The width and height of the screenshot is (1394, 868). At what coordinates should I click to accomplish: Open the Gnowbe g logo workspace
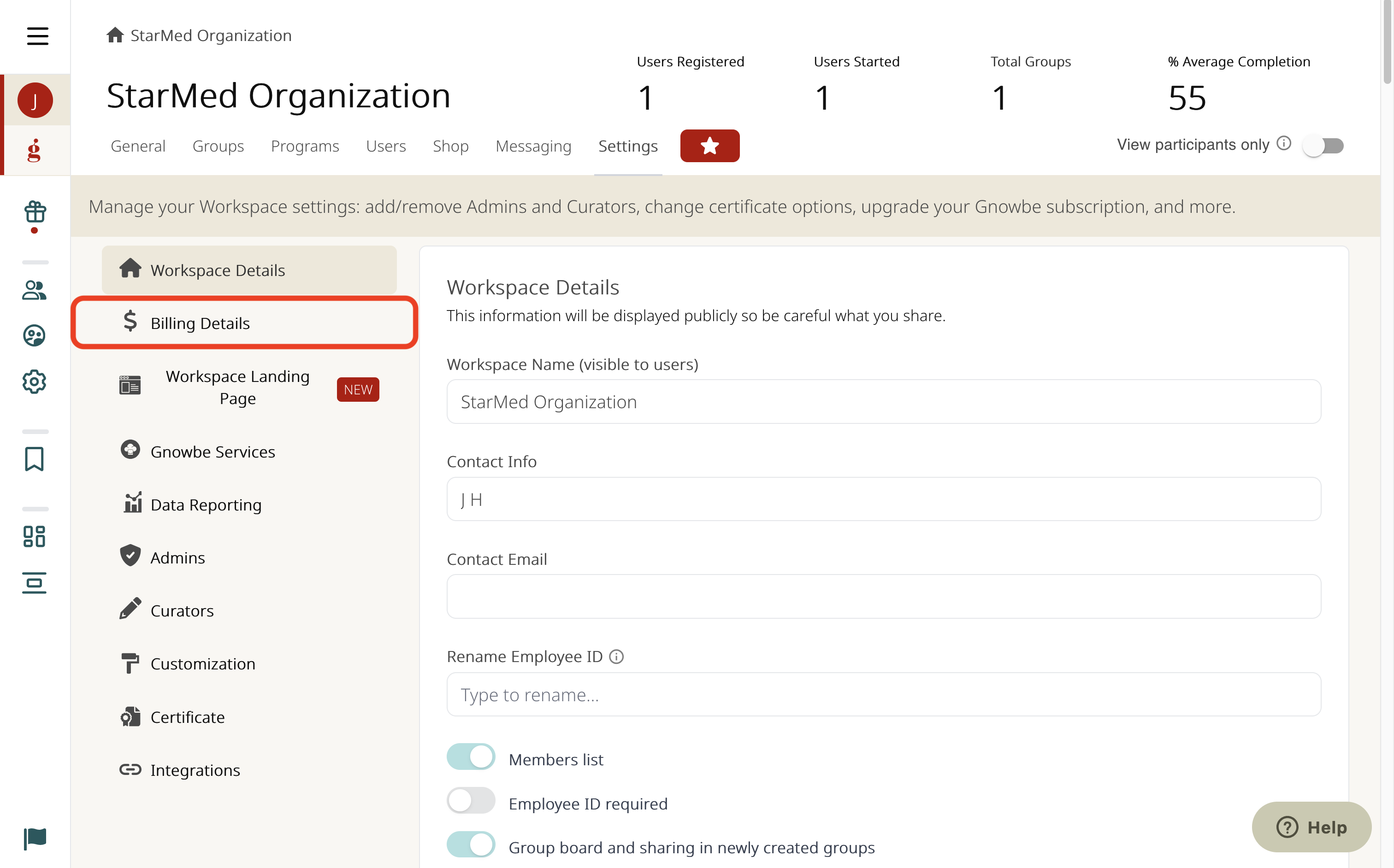pyautogui.click(x=35, y=150)
